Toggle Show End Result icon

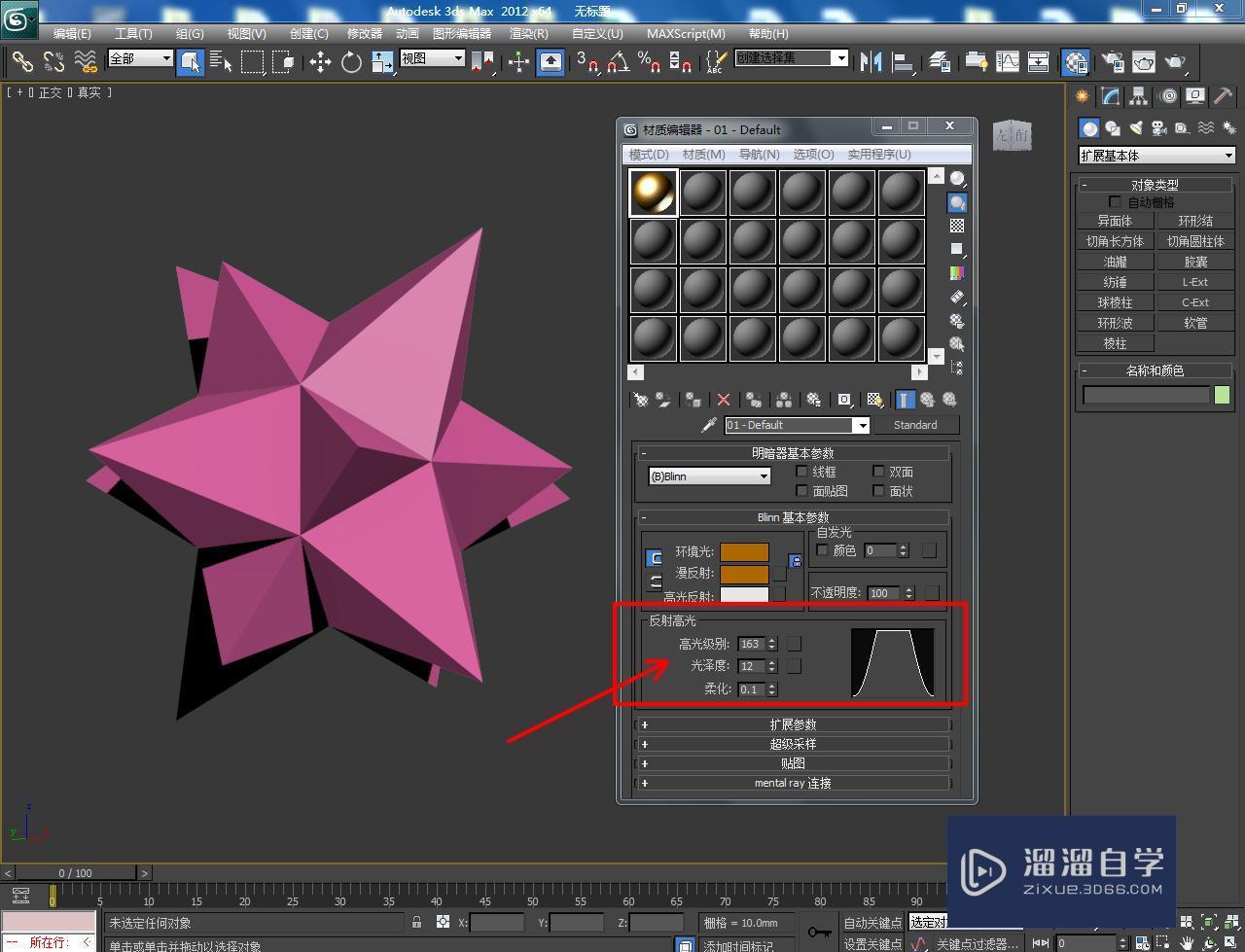click(906, 400)
